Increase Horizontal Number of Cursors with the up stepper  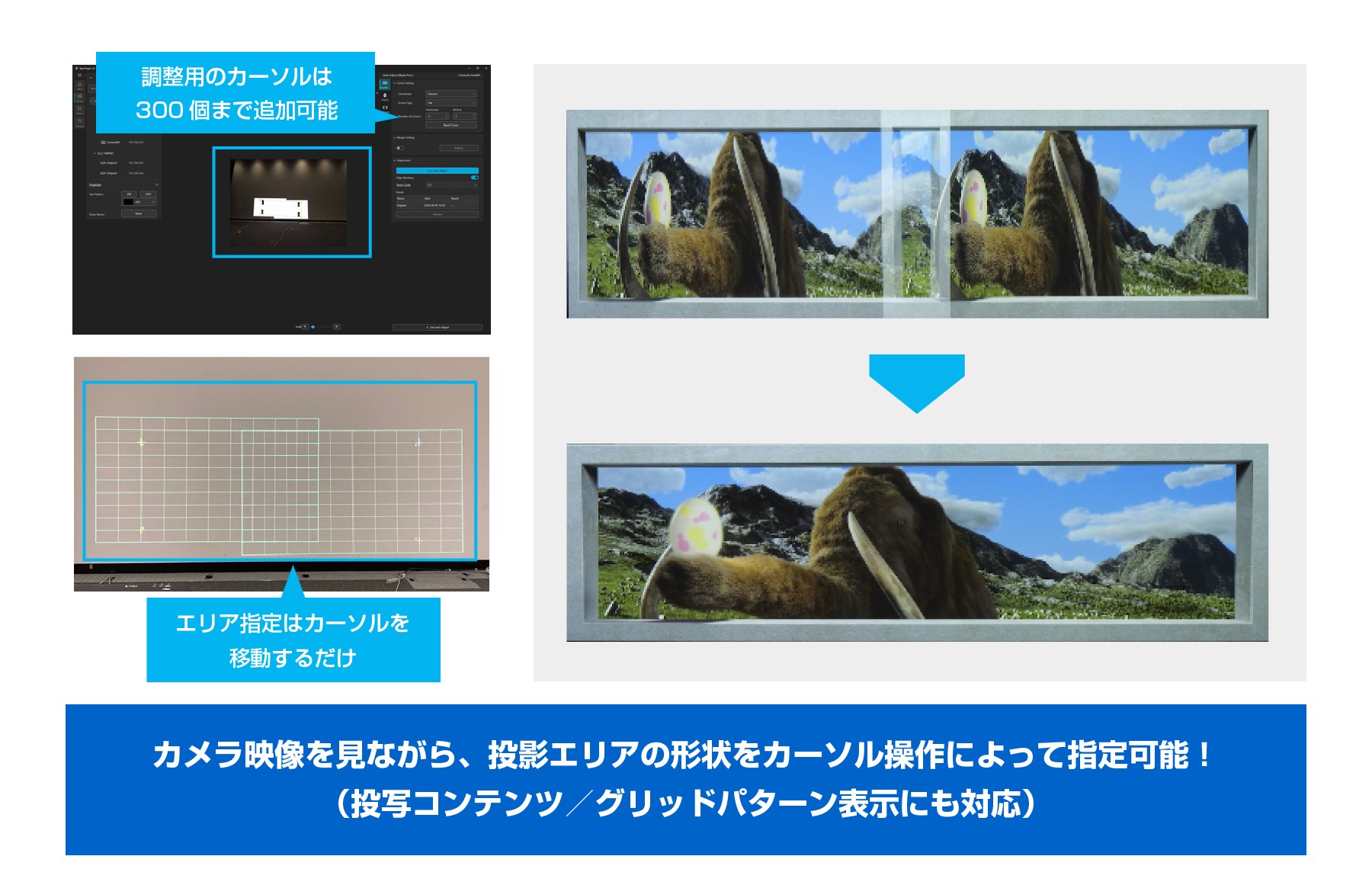tap(446, 116)
